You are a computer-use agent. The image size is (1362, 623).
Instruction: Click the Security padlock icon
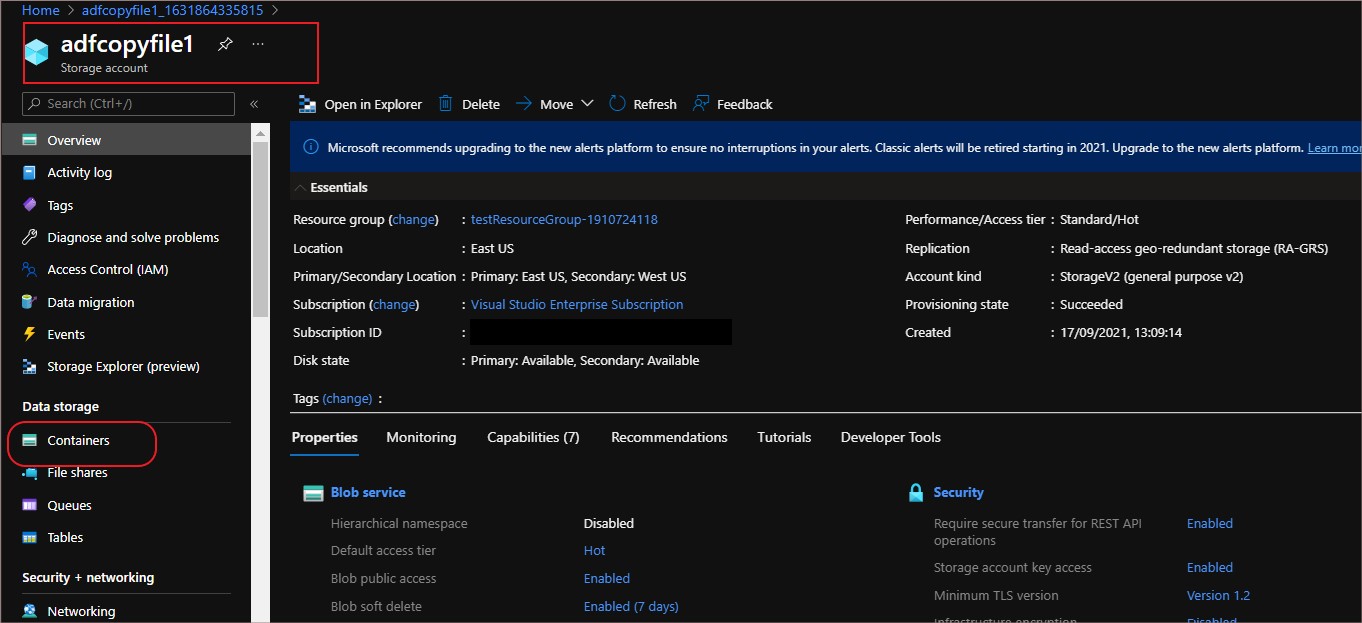click(915, 492)
